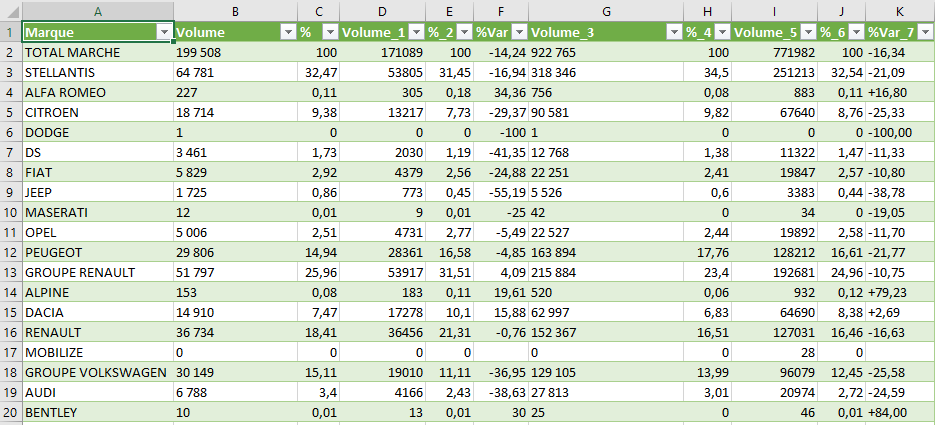This screenshot has height=425, width=935.
Task: Open the Volume_1 filter dropdown
Action: tap(416, 33)
